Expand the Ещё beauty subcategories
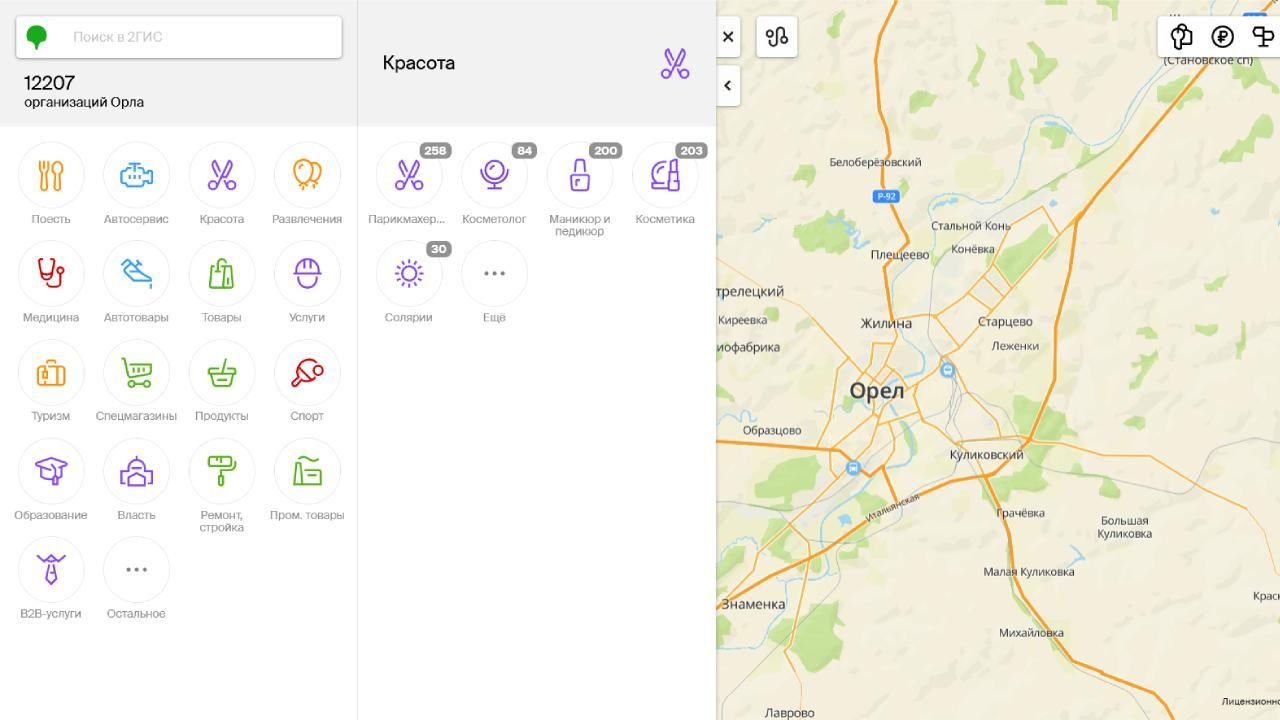1280x720 pixels. point(494,273)
